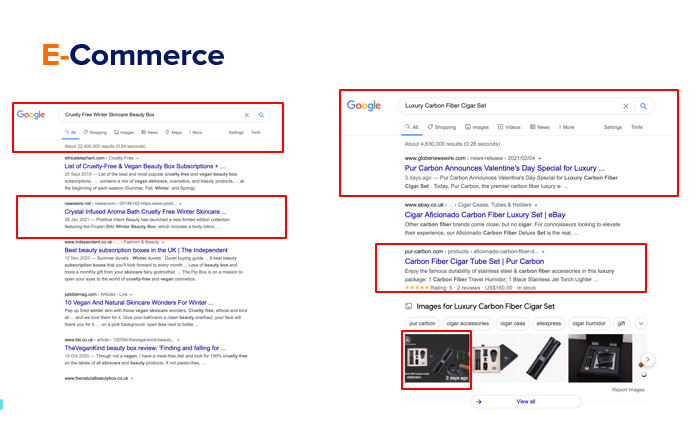This screenshot has width=699, height=422.
Task: Select the aliexpress filter chip
Action: tap(549, 324)
